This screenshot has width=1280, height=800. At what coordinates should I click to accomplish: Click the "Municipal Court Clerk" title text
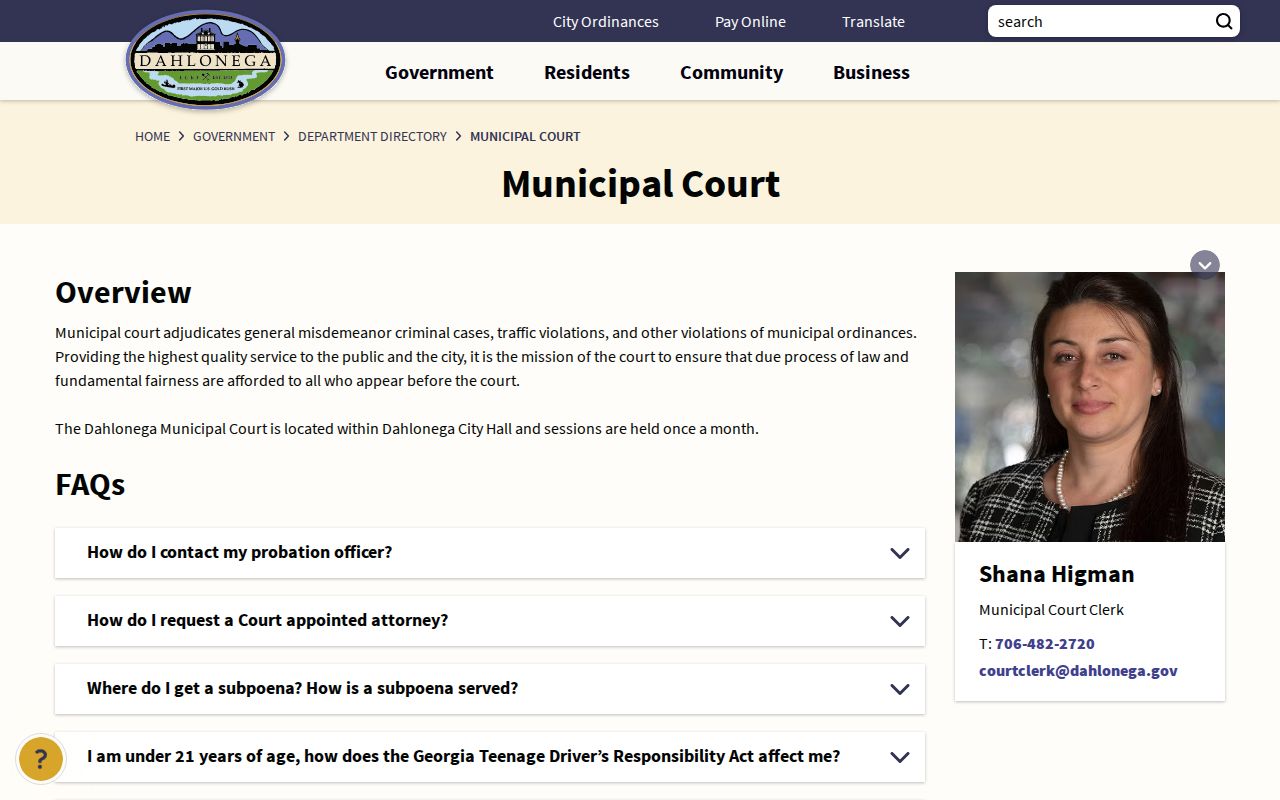pyautogui.click(x=1051, y=609)
